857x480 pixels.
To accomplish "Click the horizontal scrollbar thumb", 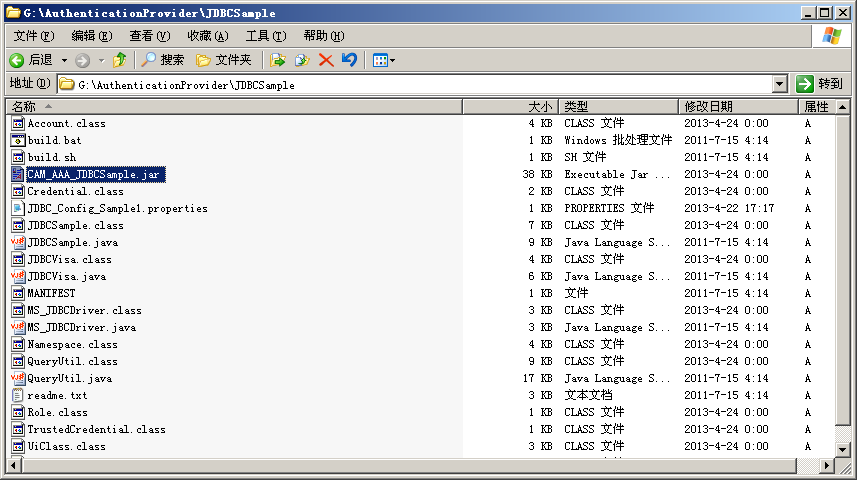I will pyautogui.click(x=409, y=466).
